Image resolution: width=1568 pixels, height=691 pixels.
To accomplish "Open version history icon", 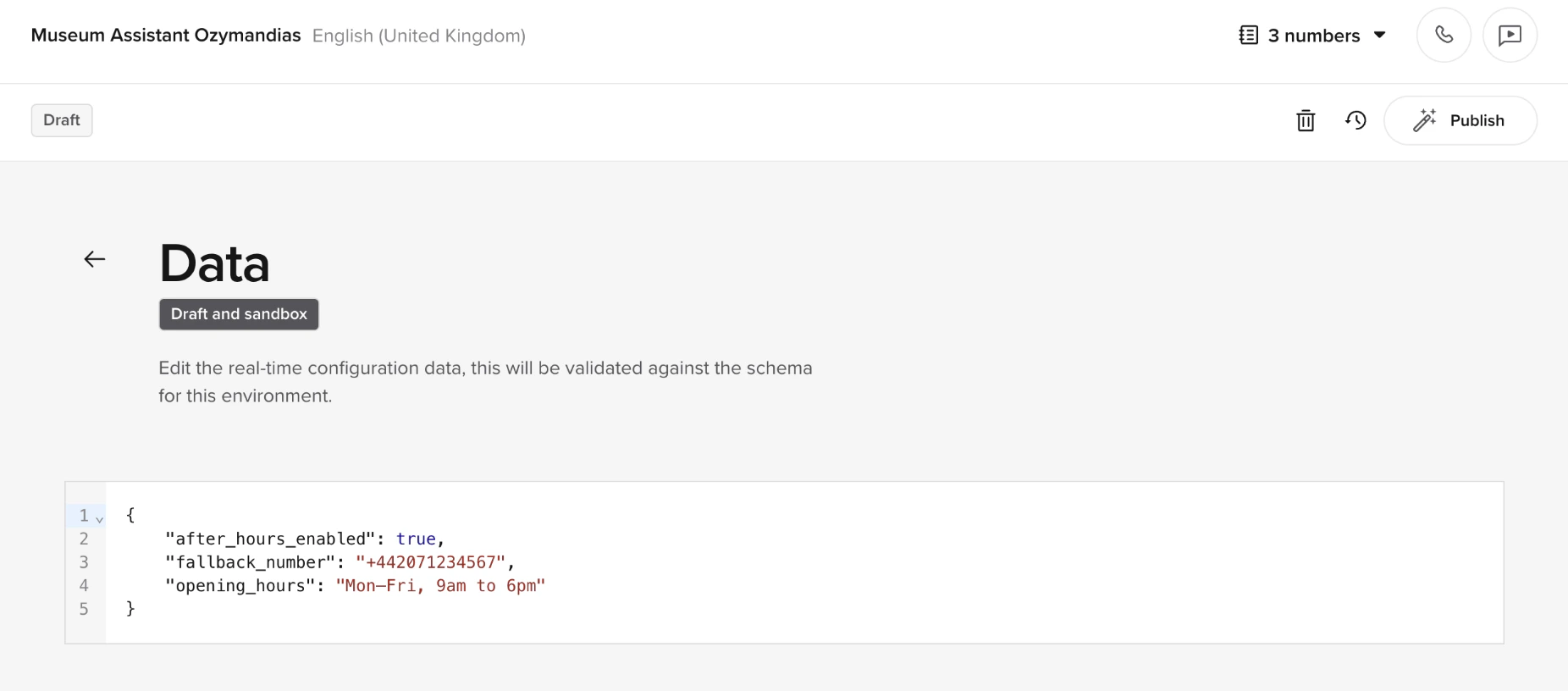I will point(1355,121).
